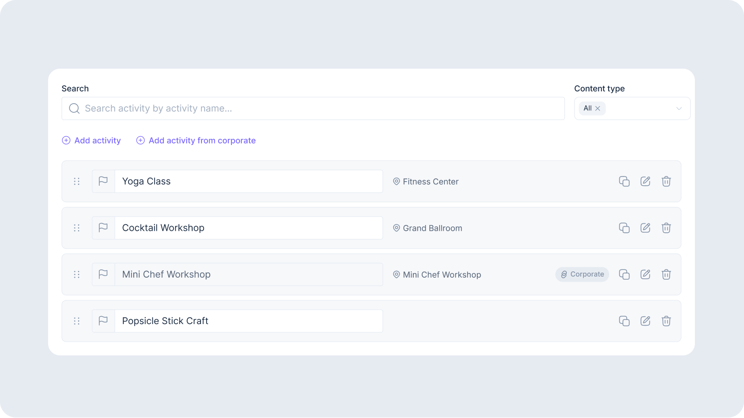
Task: Delete the Yoga Class activity
Action: point(666,181)
